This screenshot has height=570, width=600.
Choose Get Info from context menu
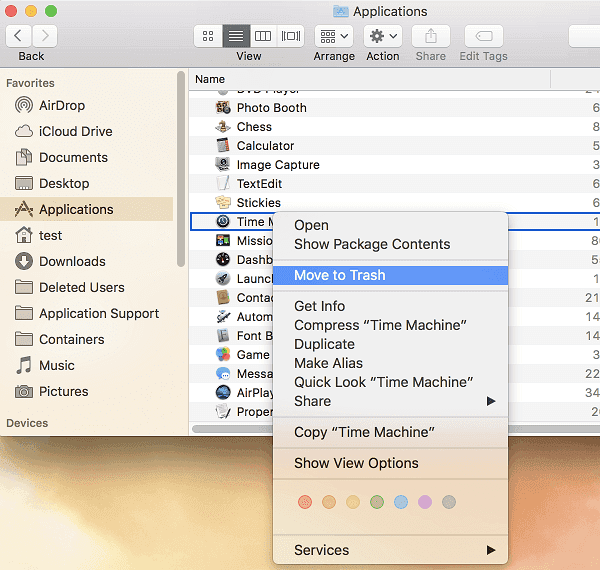pos(390,306)
